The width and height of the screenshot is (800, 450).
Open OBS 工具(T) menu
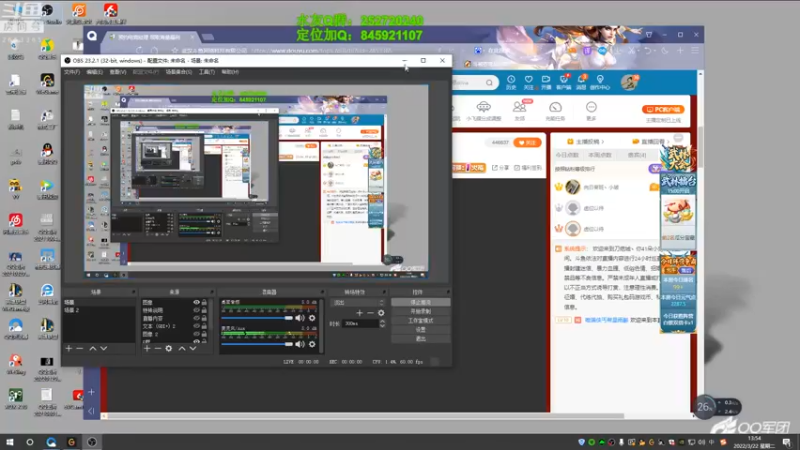[x=207, y=72]
